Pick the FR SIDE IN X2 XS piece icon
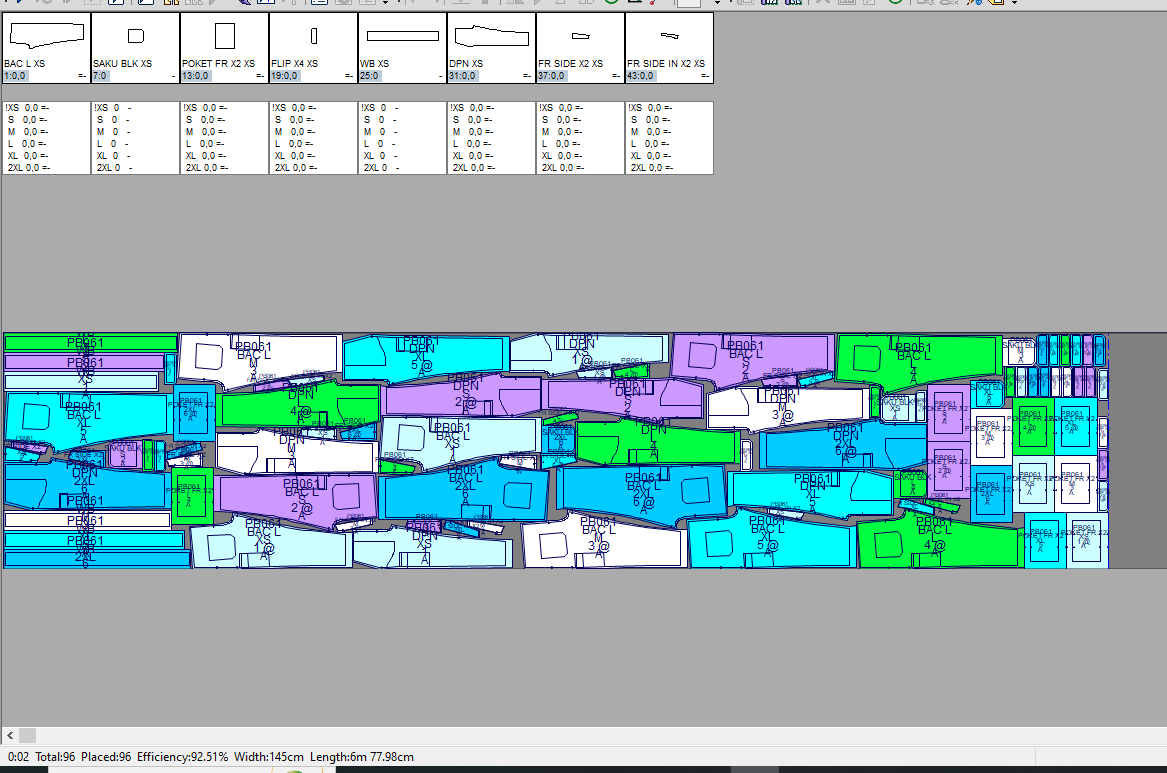 pyautogui.click(x=669, y=37)
